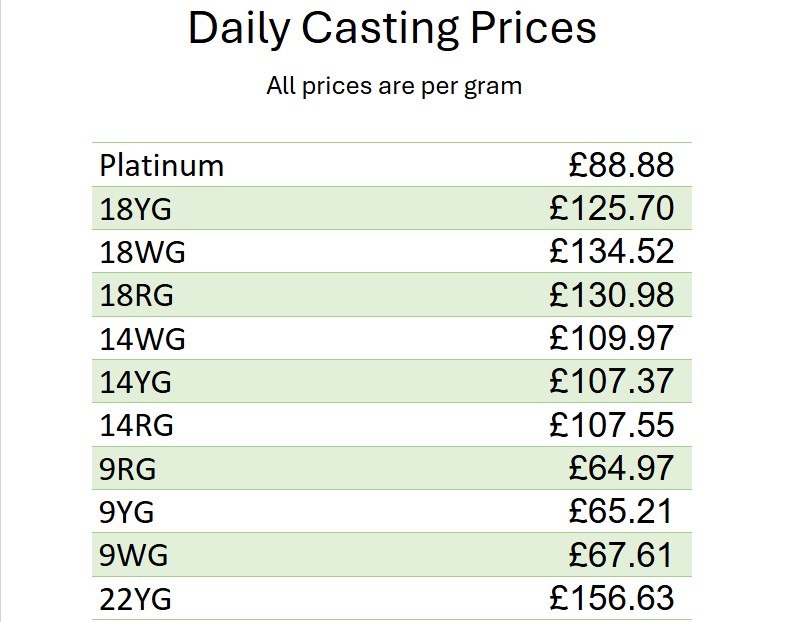Click the Daily Casting Prices title

point(392,29)
